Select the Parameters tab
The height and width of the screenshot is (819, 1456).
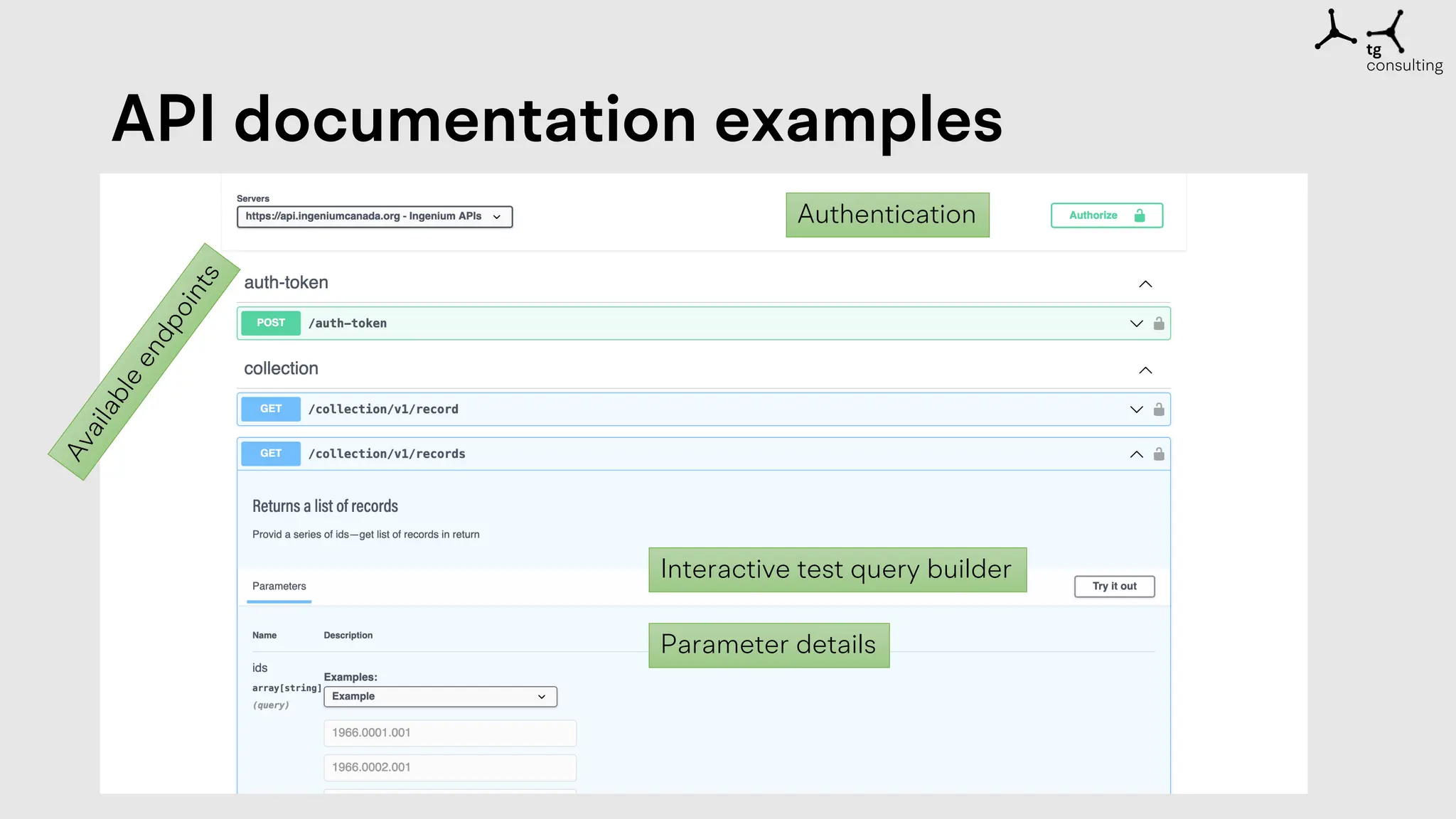point(279,587)
